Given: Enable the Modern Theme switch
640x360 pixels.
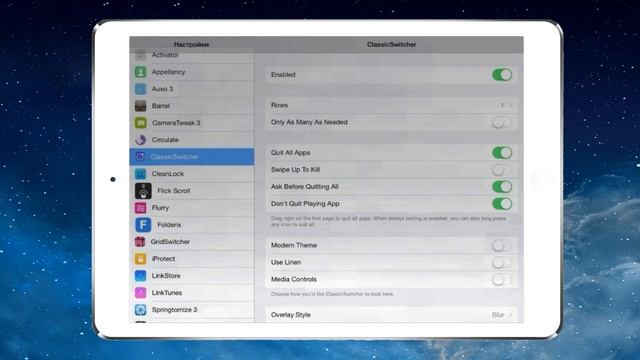Looking at the screenshot, I should (x=502, y=245).
